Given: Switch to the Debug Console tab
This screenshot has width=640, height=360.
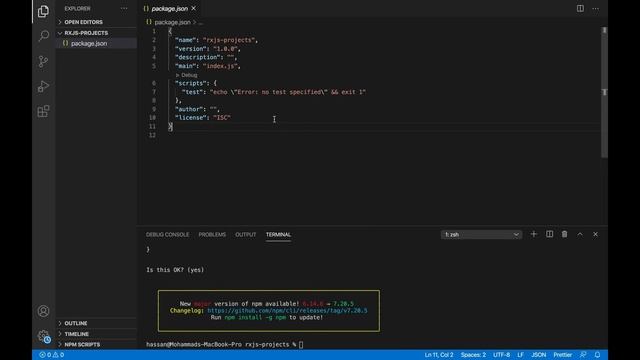Looking at the screenshot, I should [167, 235].
